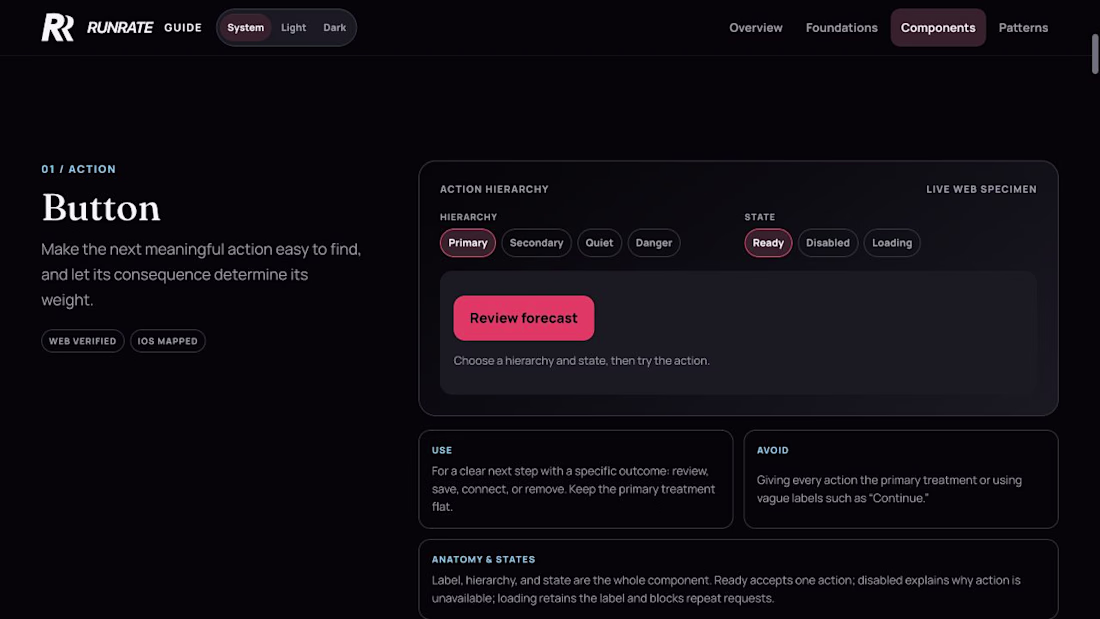Click the 'LIVE WEB SPECIMEN' label
Image resolution: width=1100 pixels, height=619 pixels.
[x=981, y=189]
